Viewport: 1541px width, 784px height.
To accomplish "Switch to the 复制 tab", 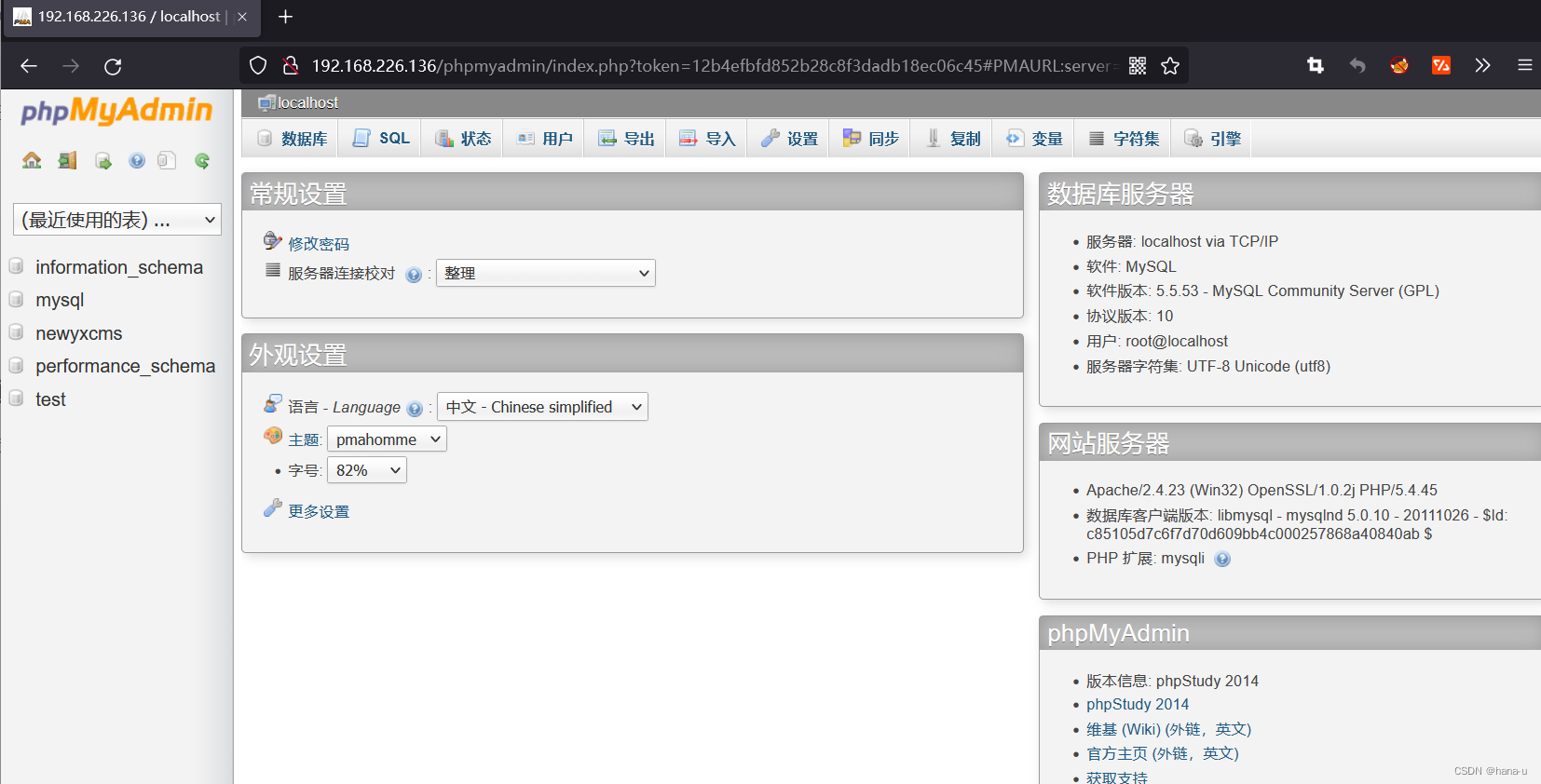I will [951, 139].
